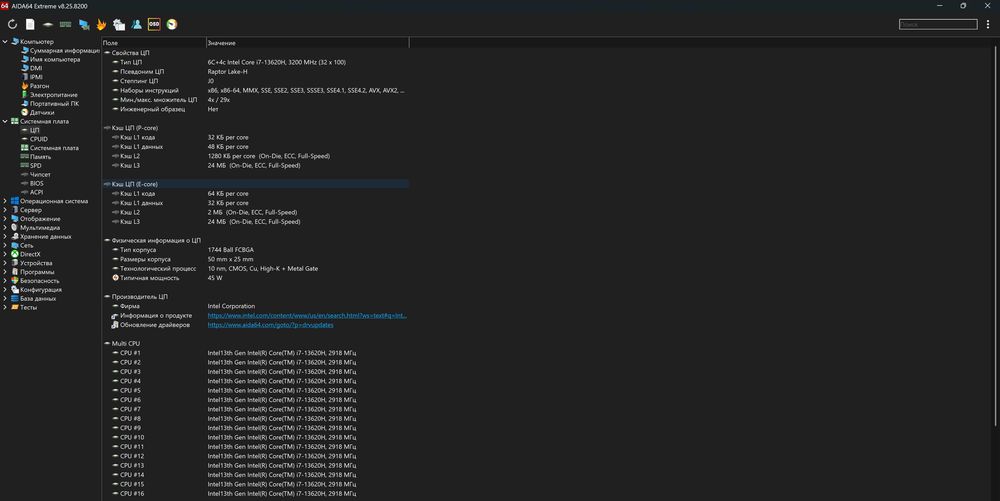
Task: Click the Разгон flame icon in tree
Action: [25, 85]
